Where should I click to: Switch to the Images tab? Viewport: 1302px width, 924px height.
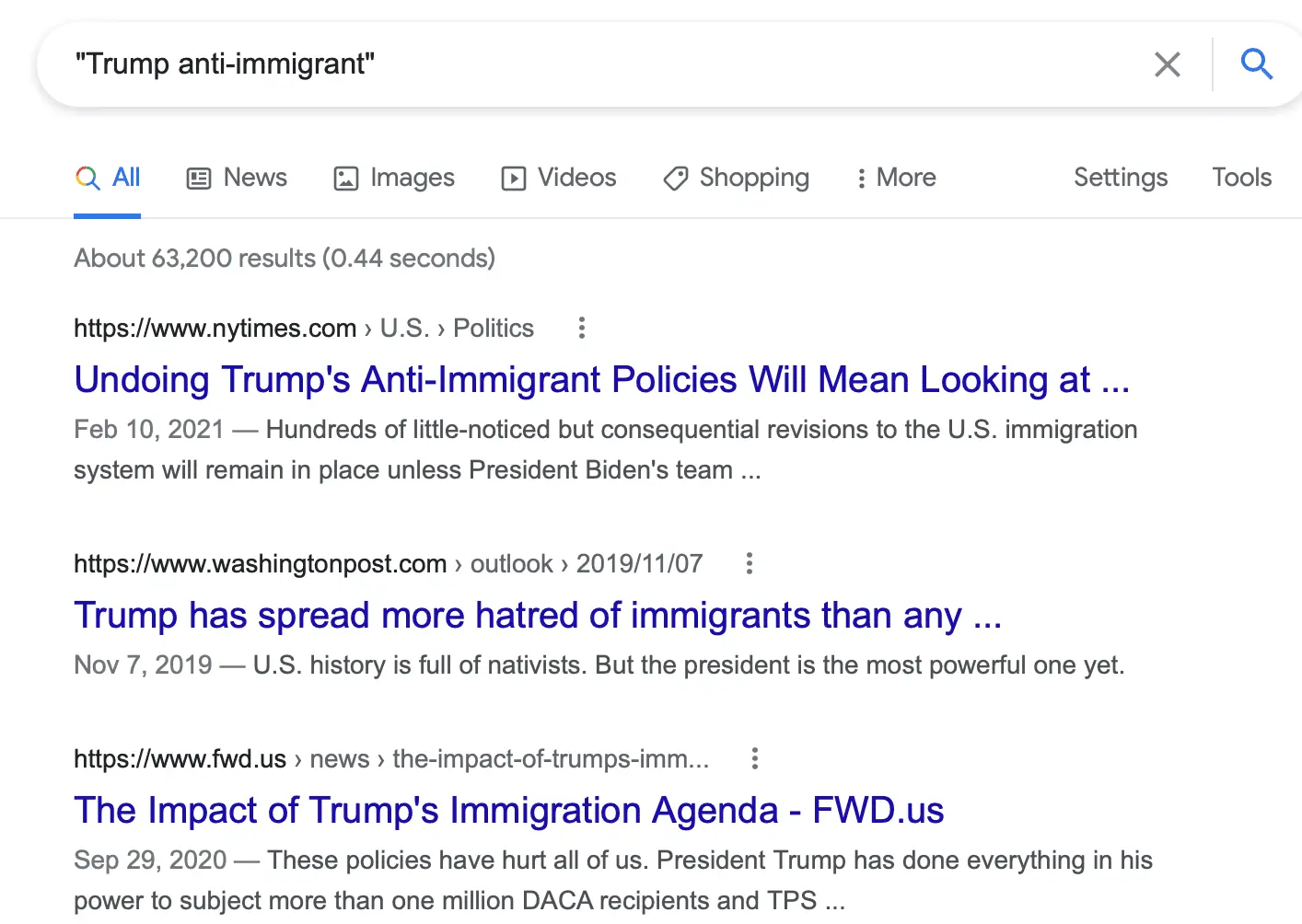coord(394,178)
